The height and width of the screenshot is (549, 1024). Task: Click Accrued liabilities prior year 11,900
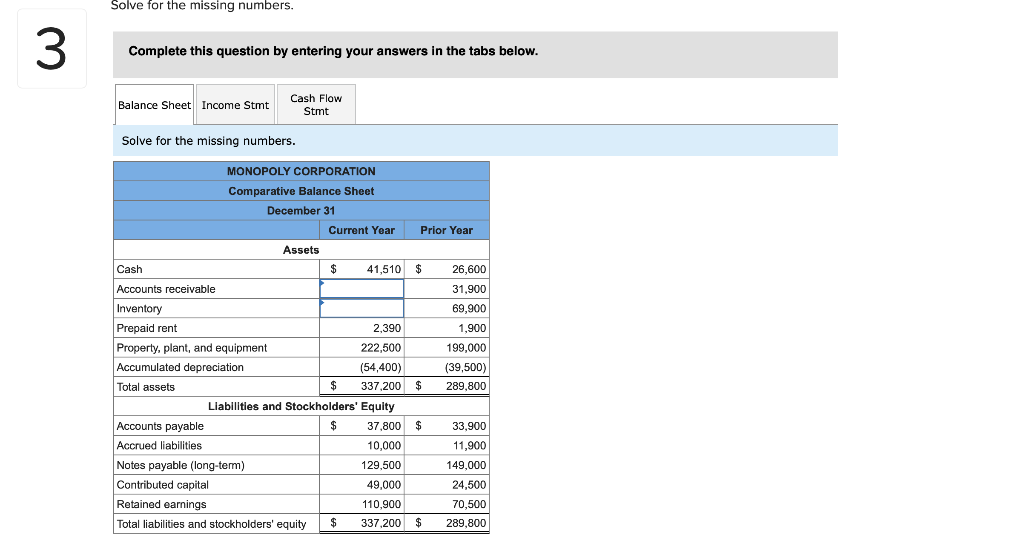click(470, 445)
